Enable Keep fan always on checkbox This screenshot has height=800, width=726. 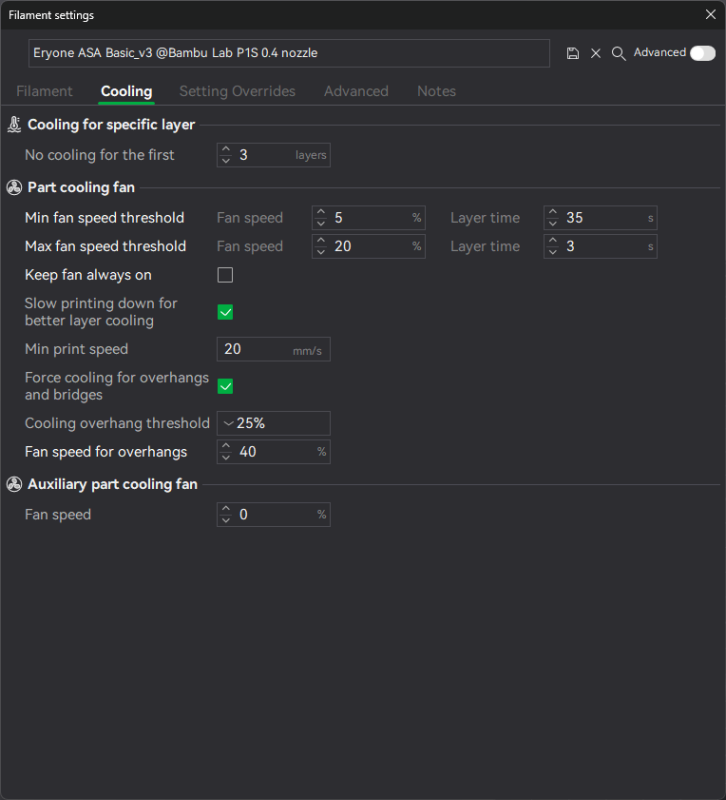point(225,275)
